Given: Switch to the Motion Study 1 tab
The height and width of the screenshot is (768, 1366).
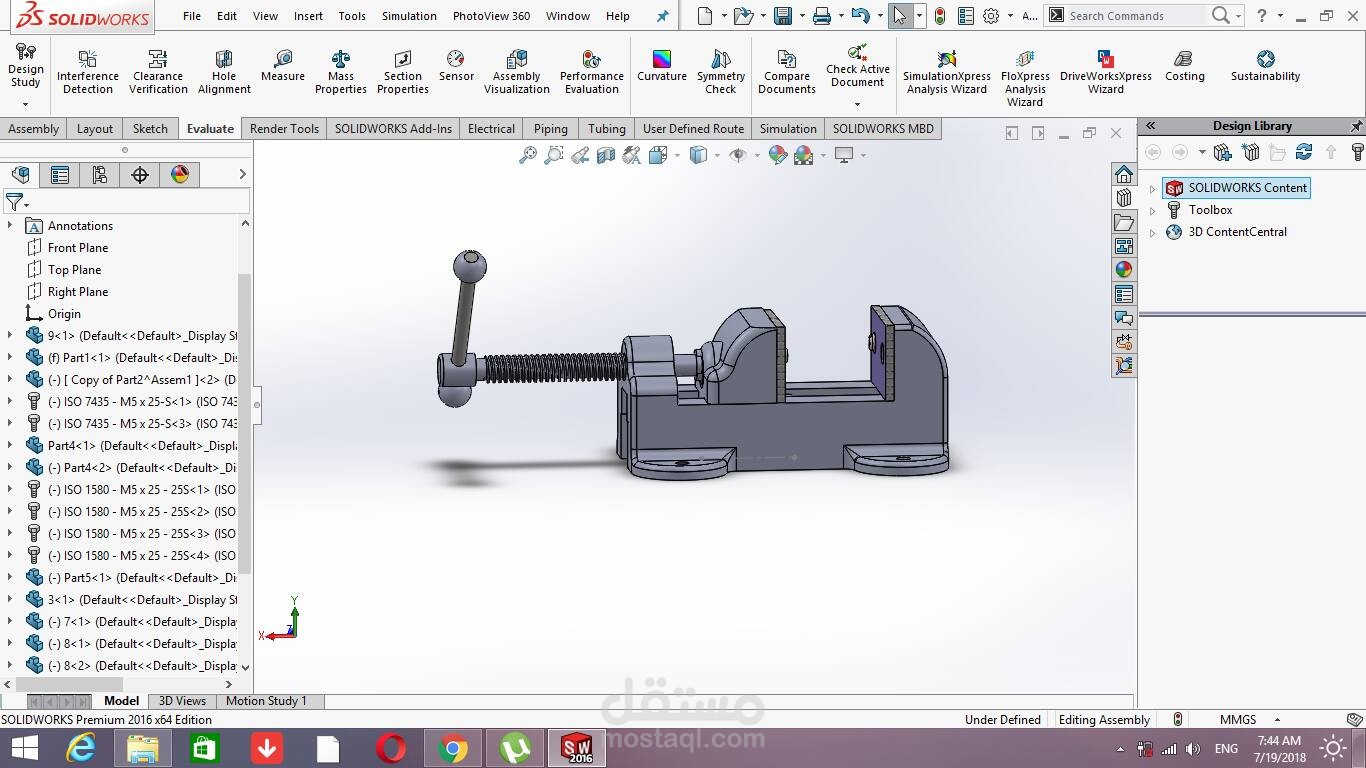Looking at the screenshot, I should pos(267,701).
